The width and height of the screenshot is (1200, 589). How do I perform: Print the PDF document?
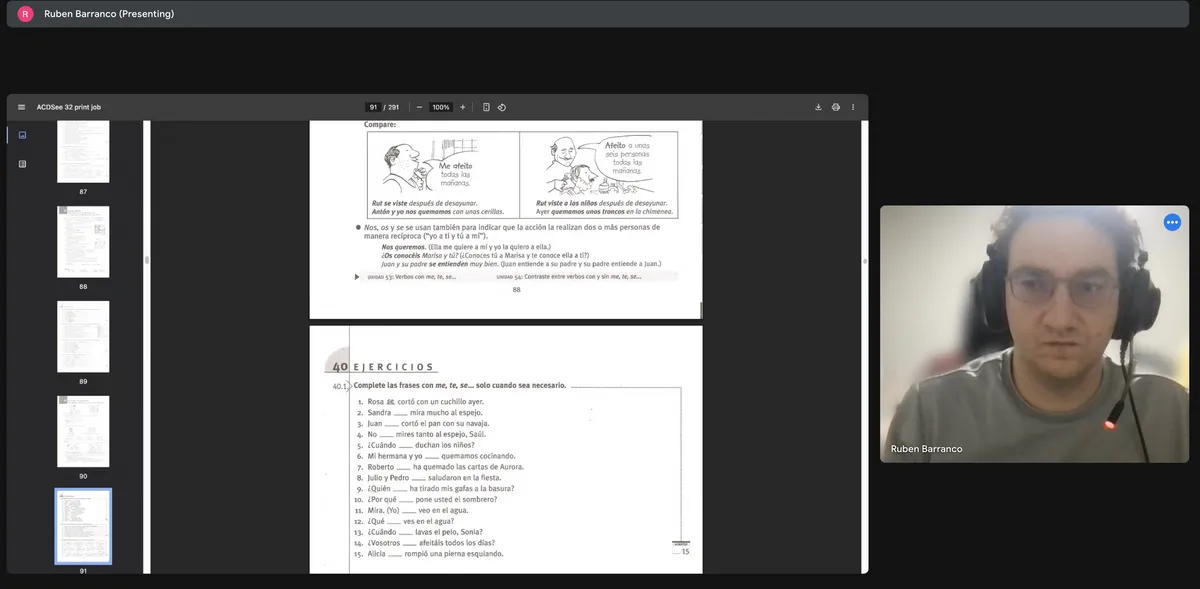835,107
